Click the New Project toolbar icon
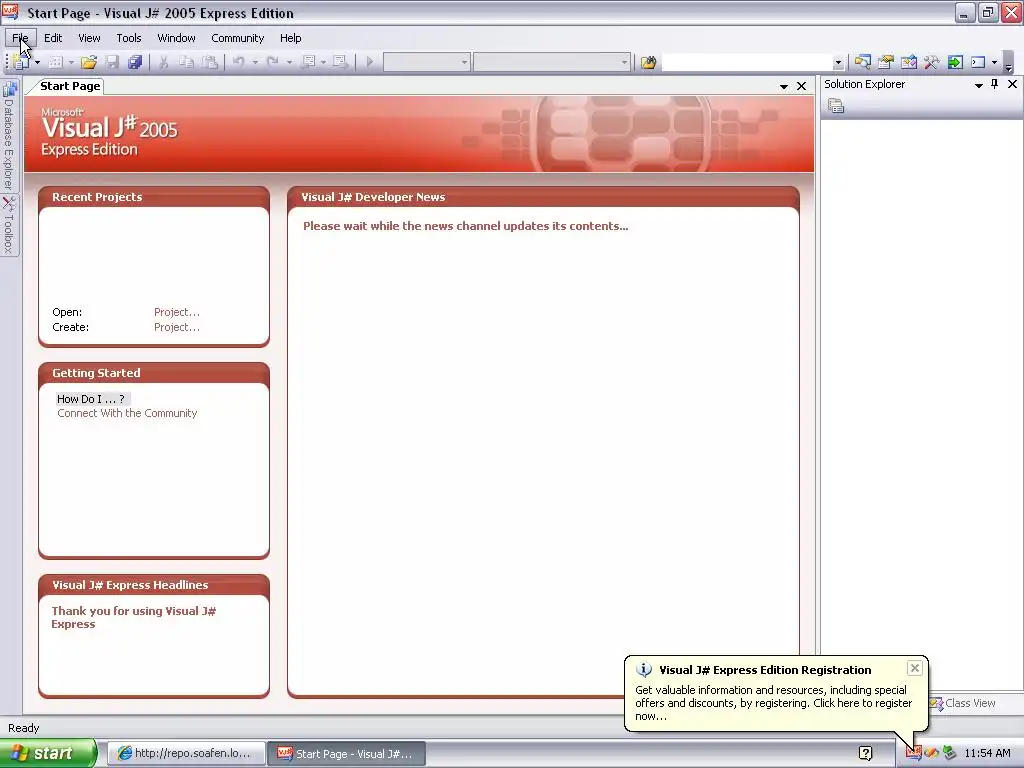 click(x=22, y=62)
